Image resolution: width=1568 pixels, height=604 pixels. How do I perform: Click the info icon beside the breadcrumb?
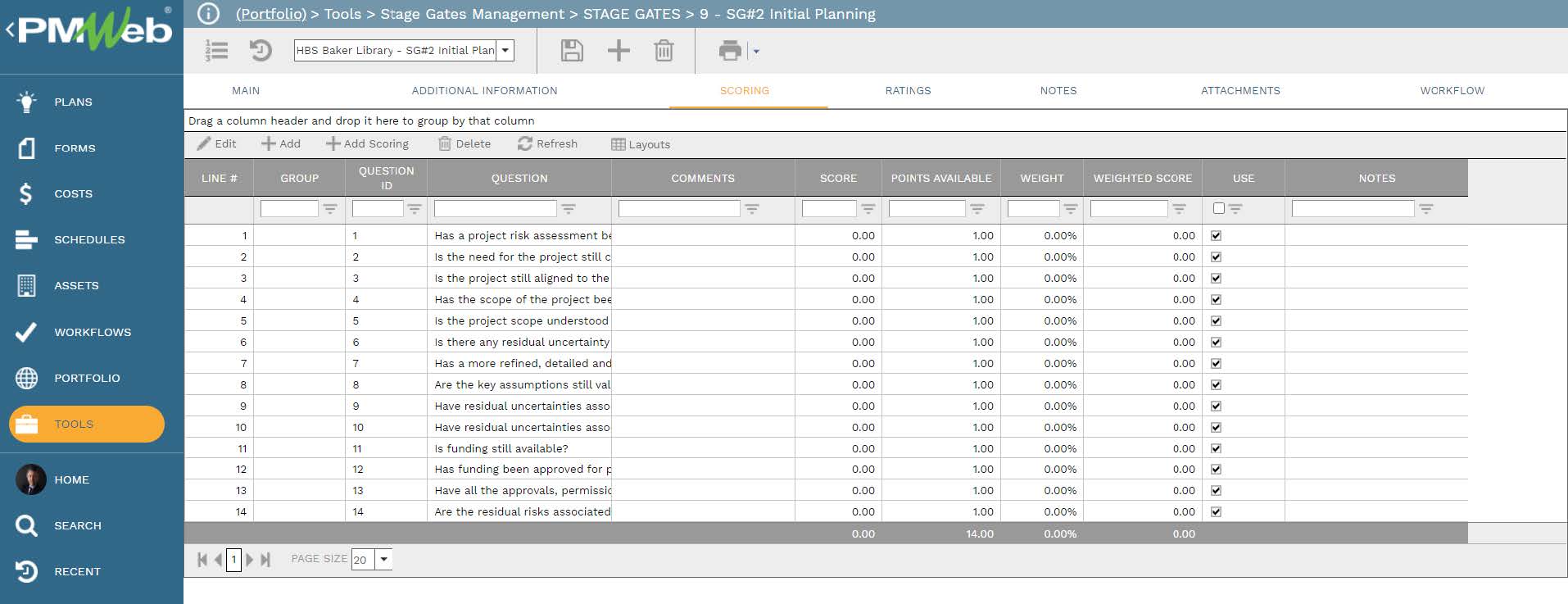208,13
